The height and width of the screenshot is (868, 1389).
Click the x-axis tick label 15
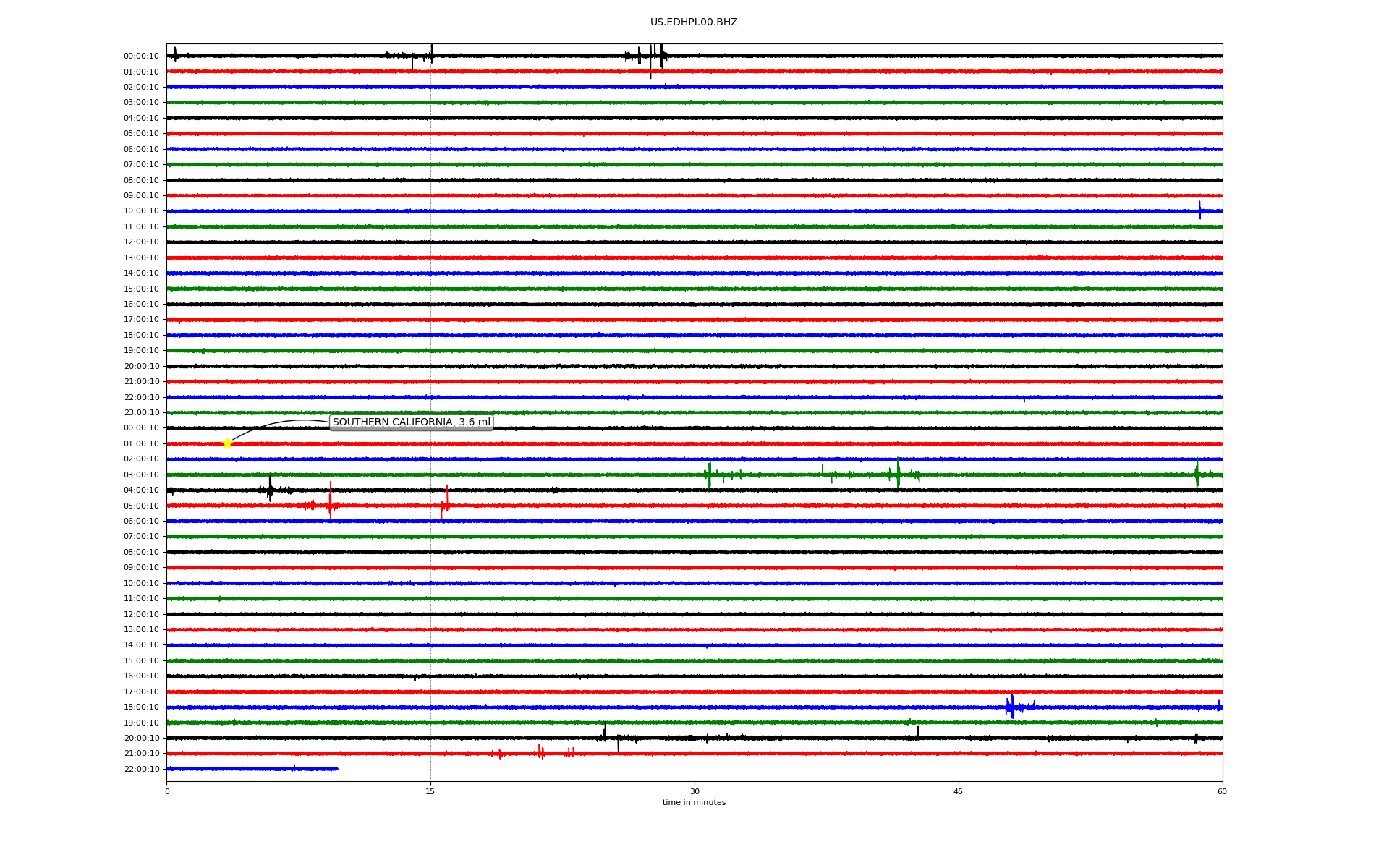[x=430, y=791]
